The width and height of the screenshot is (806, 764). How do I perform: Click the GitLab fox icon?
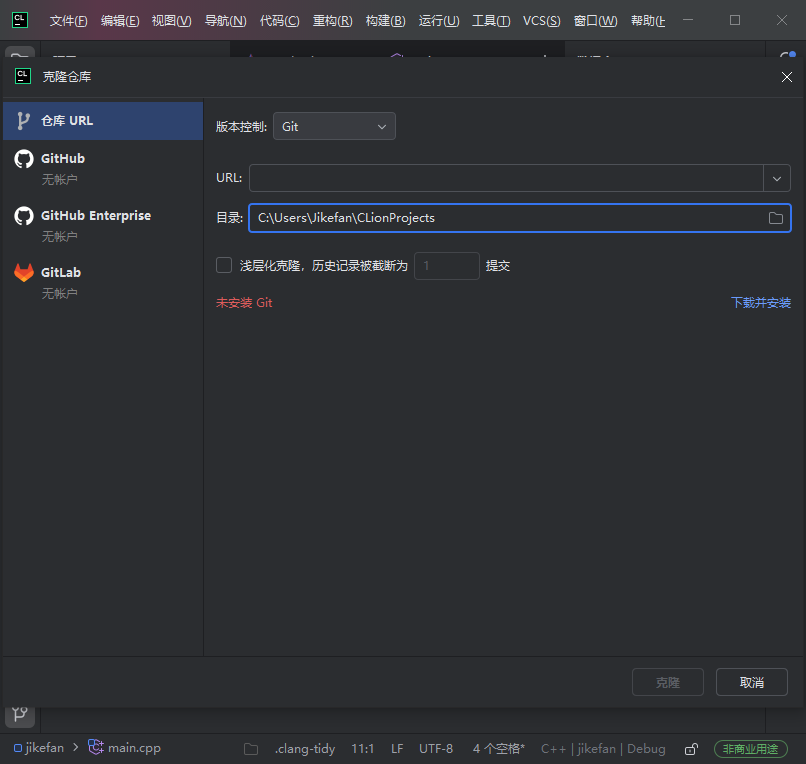pos(24,272)
